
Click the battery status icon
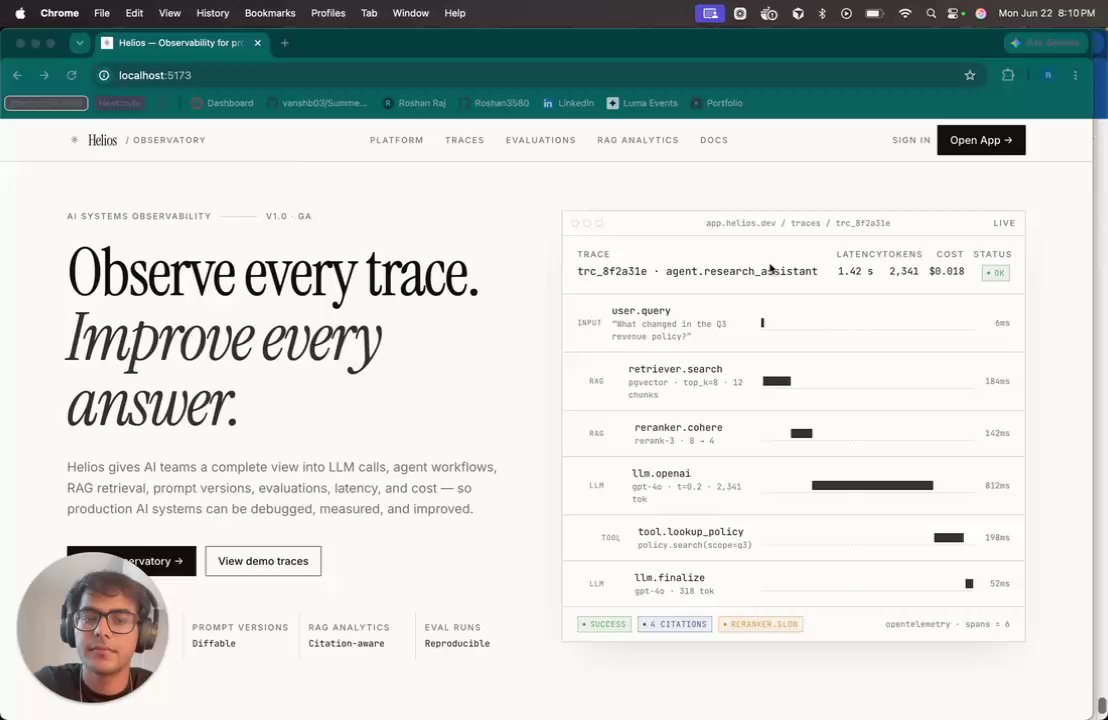pos(875,13)
